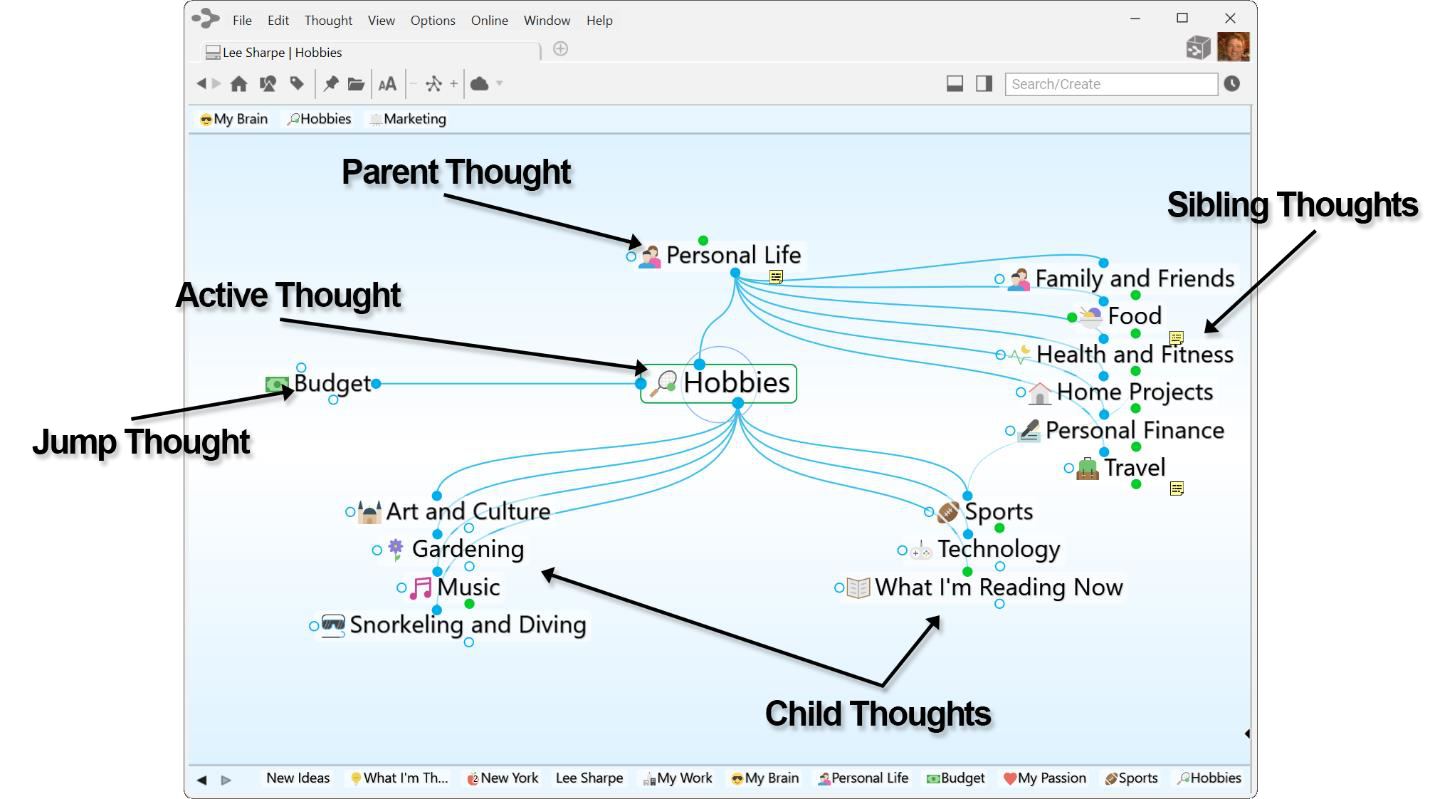Click the Home thought toolbar icon
The height and width of the screenshot is (799, 1430).
coord(238,84)
